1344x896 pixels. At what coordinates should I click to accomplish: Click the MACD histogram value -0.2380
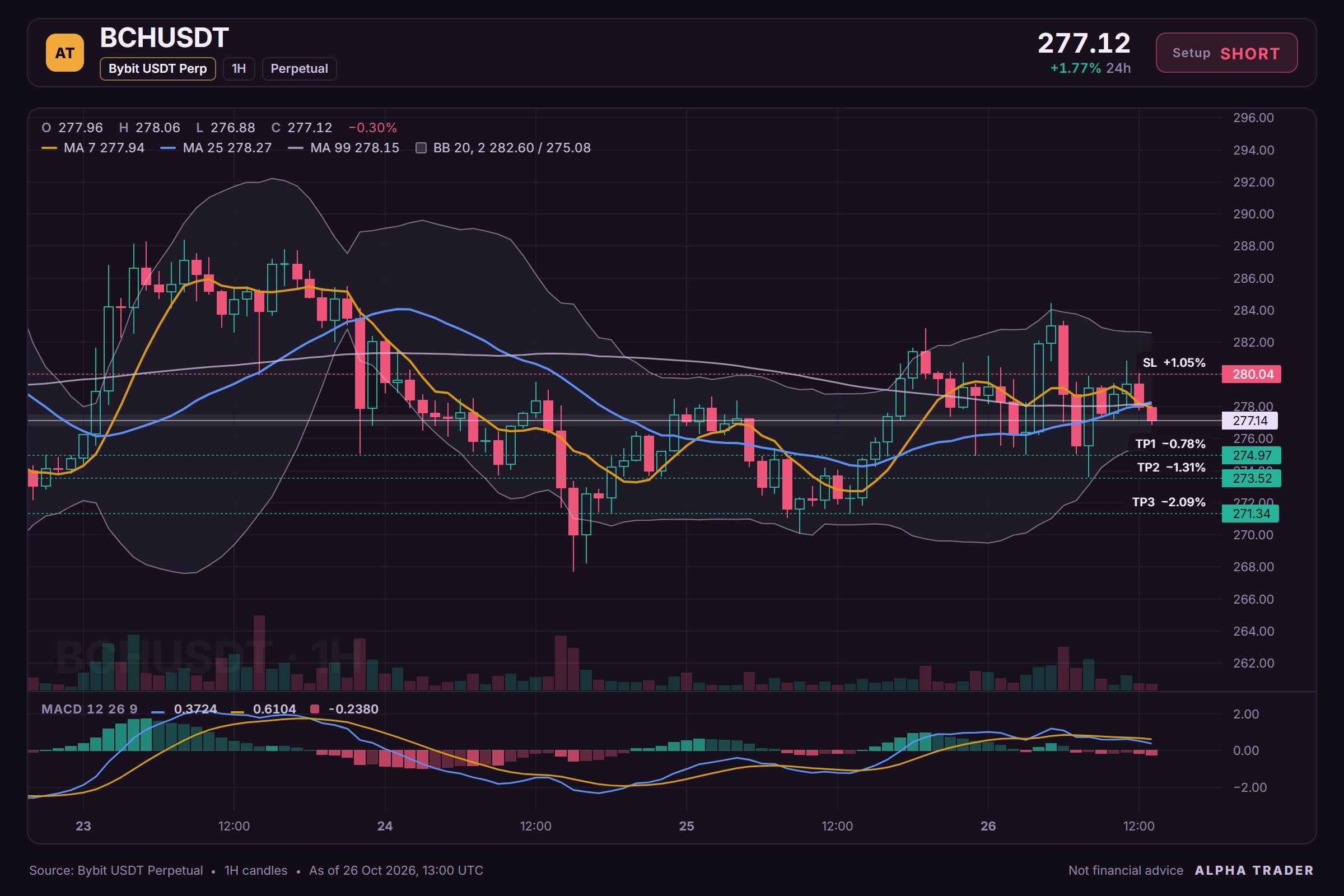pos(353,709)
